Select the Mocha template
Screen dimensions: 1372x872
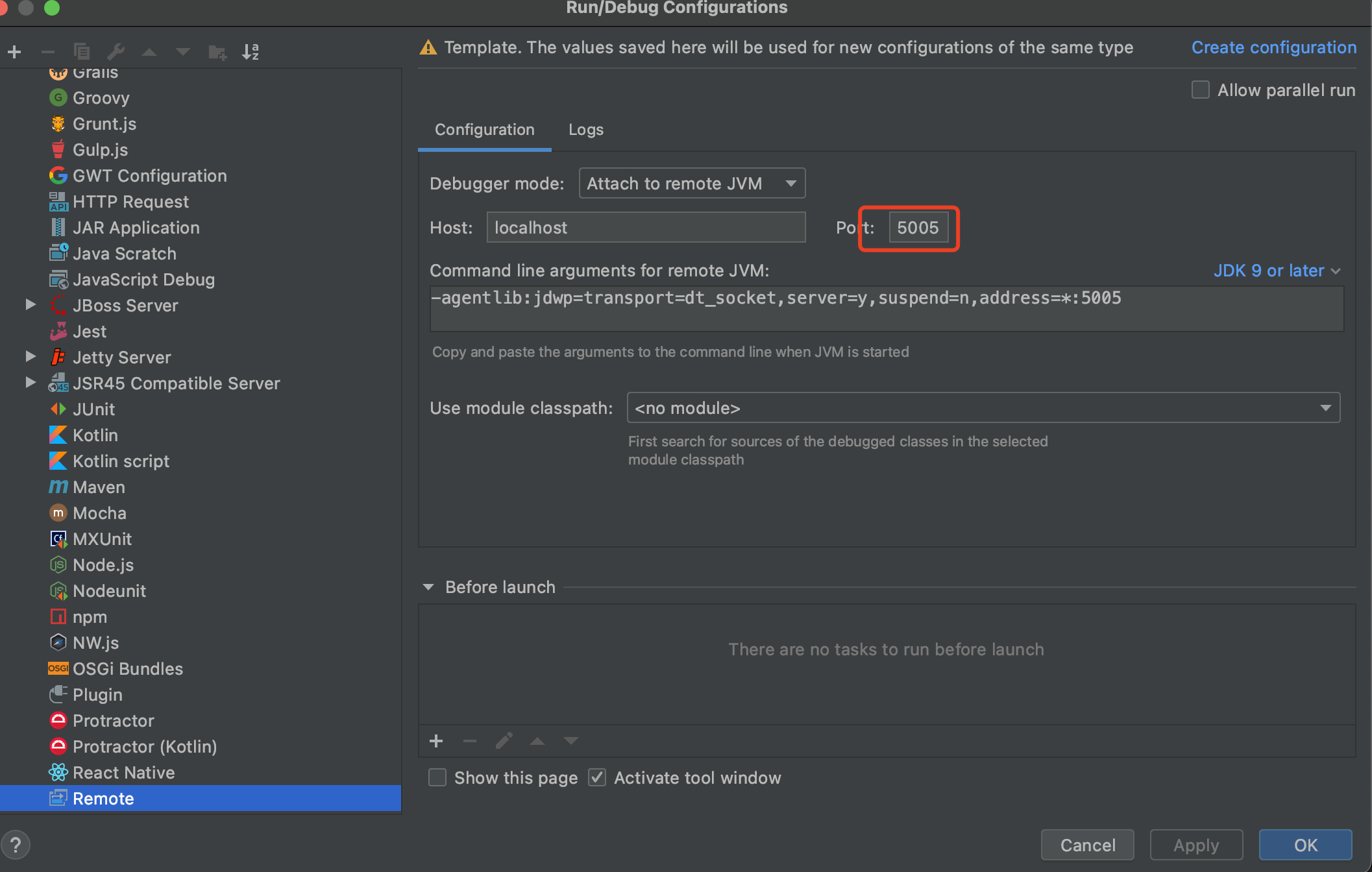pyautogui.click(x=99, y=513)
